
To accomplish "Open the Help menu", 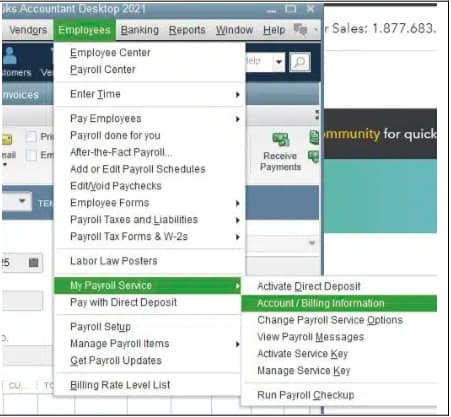I will click(x=274, y=30).
